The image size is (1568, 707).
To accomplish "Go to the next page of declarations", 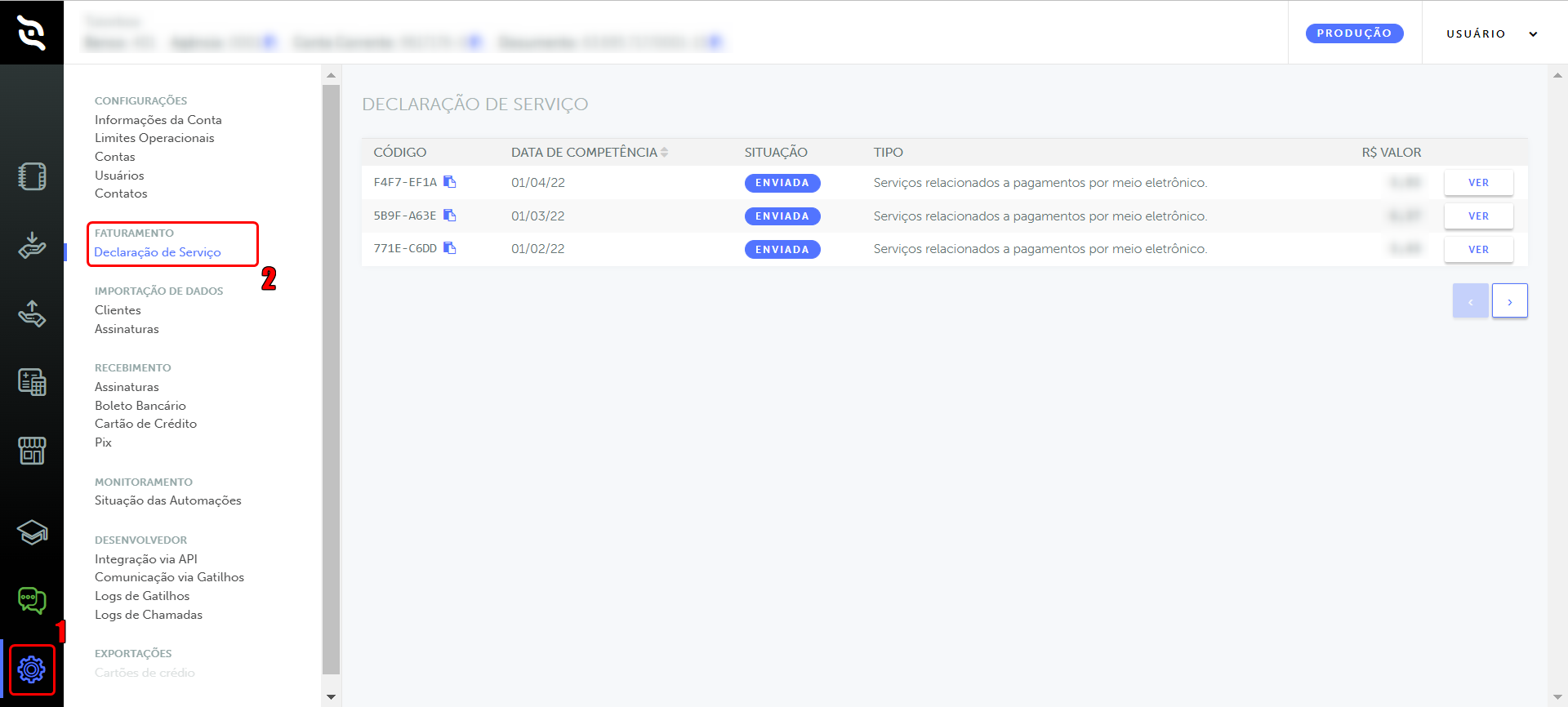I will (1509, 301).
